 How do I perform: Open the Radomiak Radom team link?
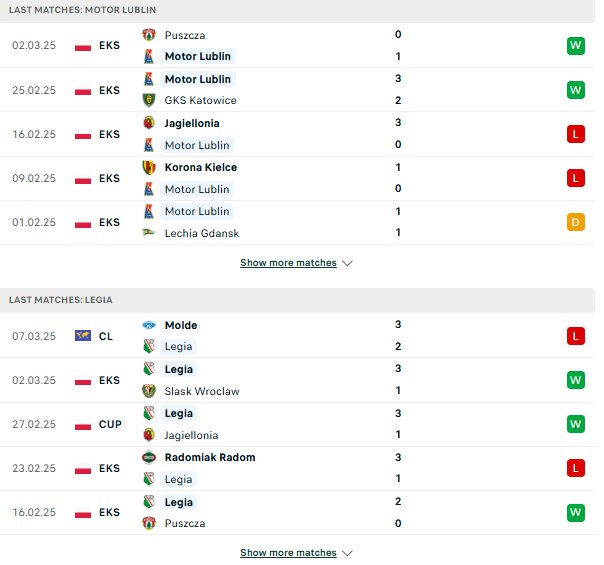pyautogui.click(x=210, y=457)
